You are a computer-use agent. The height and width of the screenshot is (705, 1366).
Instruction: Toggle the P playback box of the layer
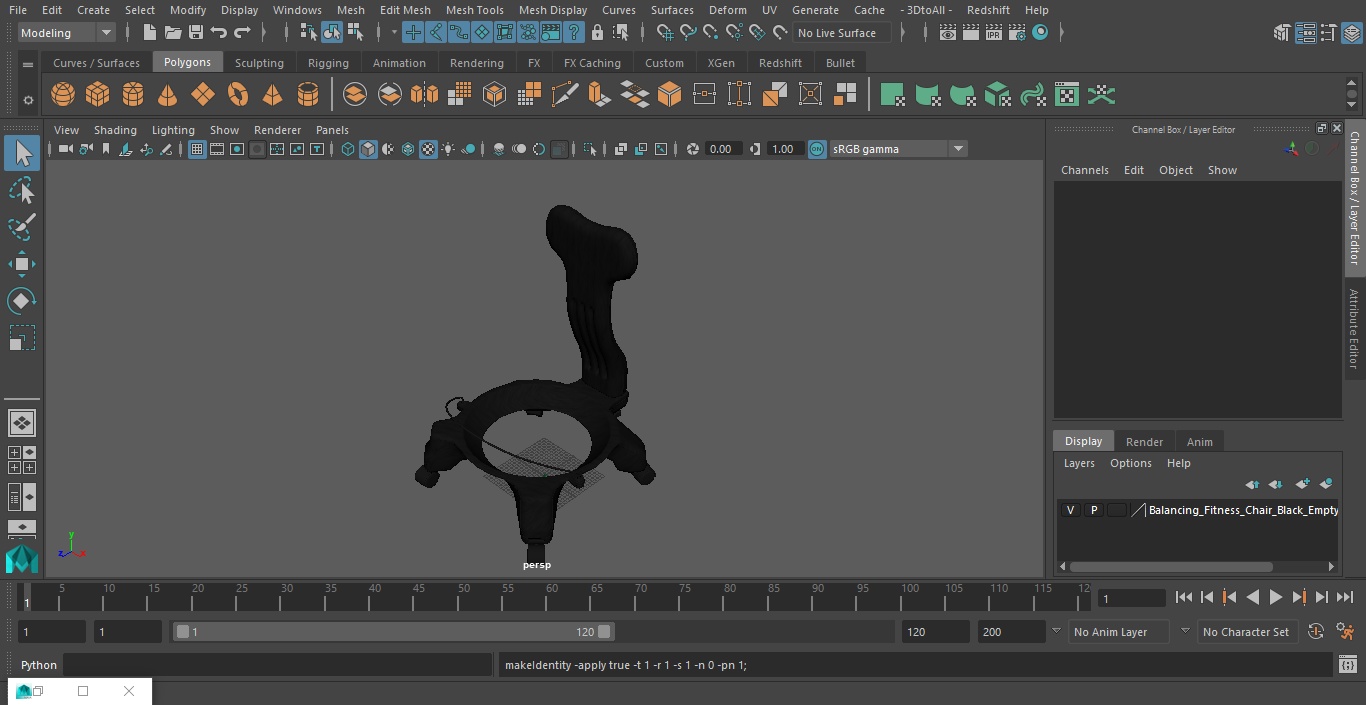point(1093,510)
